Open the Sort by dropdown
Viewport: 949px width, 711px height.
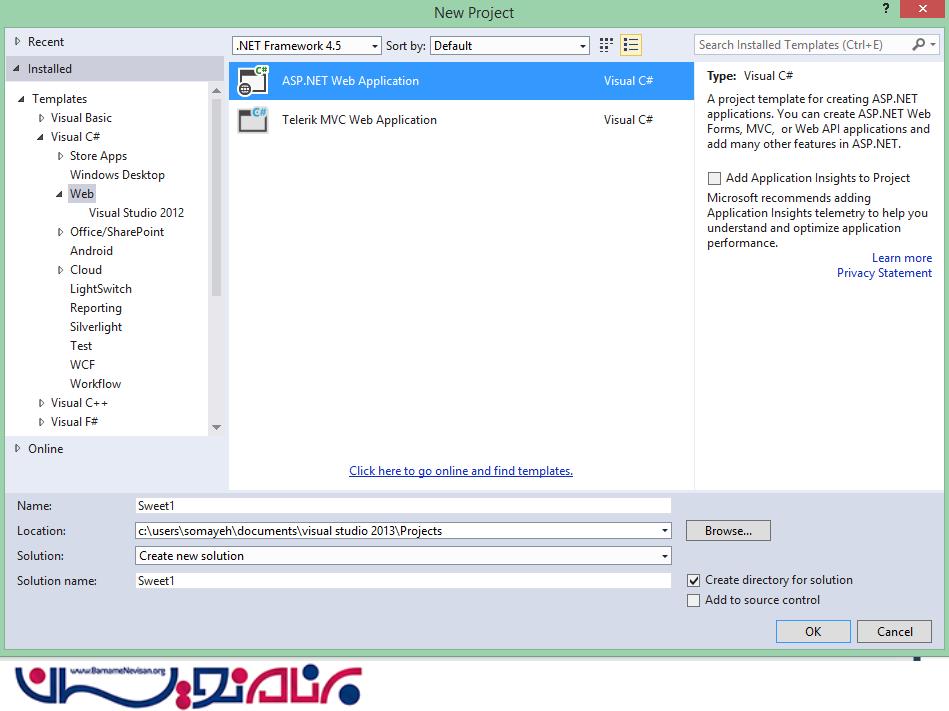pos(510,46)
